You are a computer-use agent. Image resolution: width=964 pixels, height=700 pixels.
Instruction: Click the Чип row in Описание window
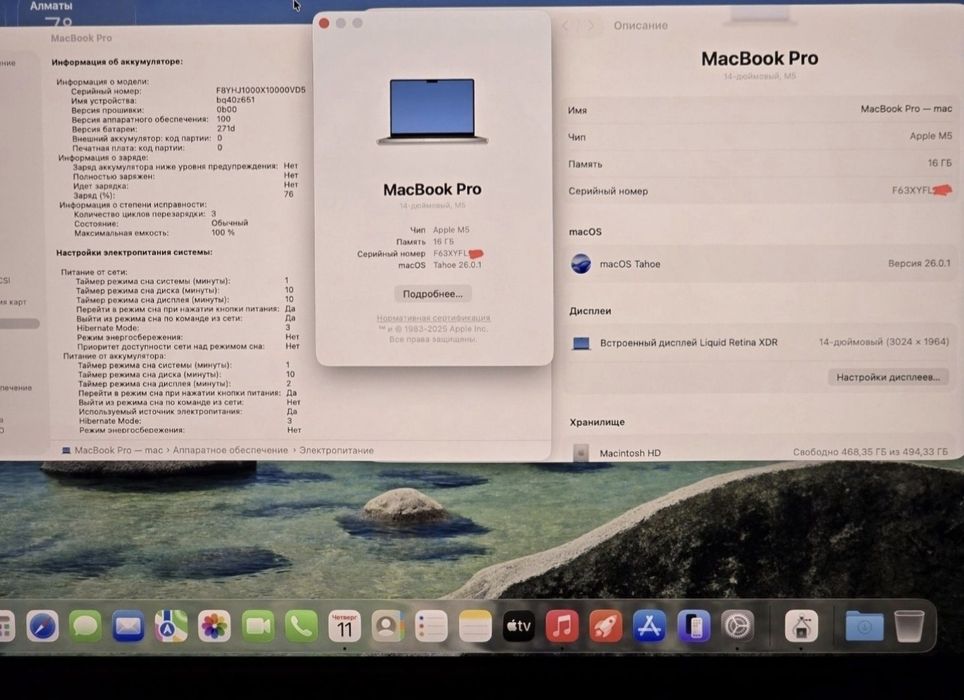[x=760, y=136]
